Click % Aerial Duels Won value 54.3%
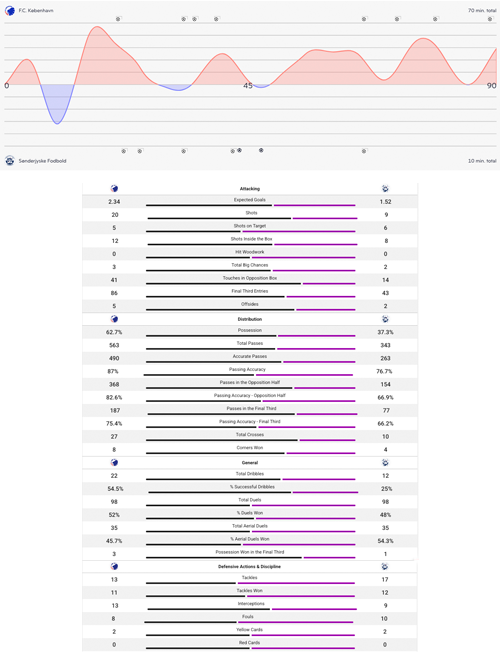 point(385,541)
